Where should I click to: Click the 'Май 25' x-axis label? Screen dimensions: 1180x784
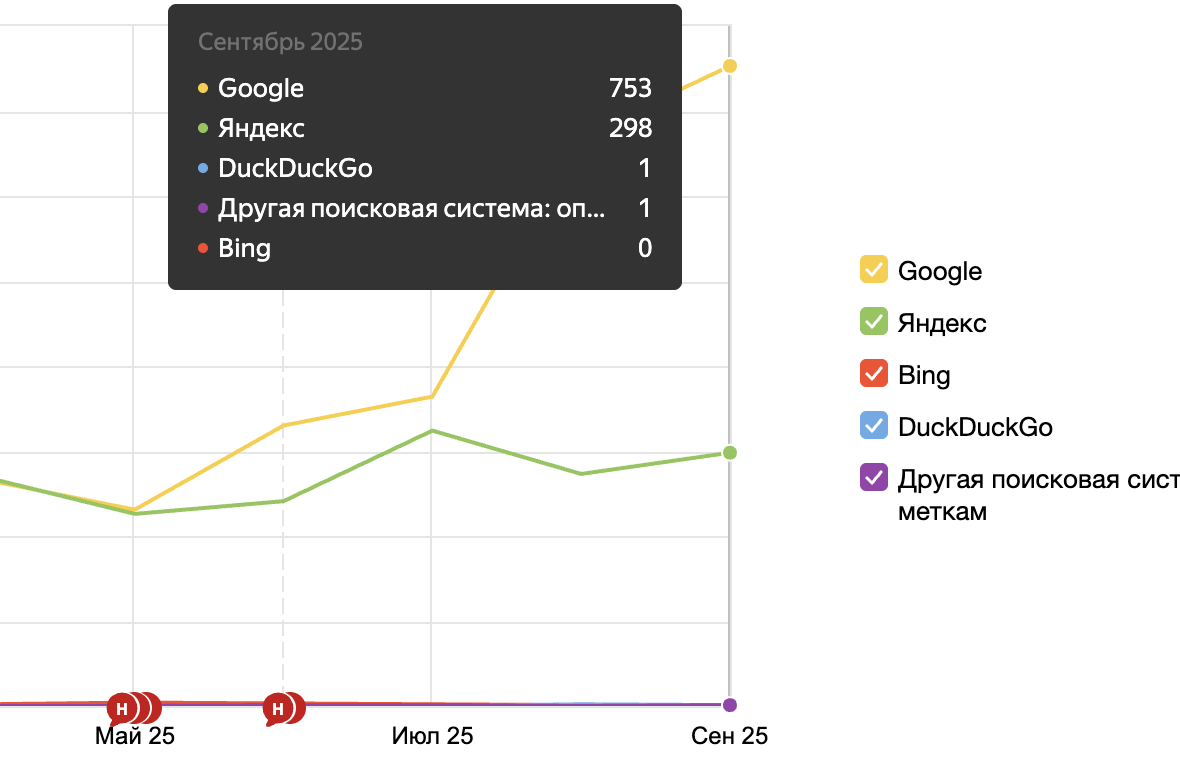point(135,737)
